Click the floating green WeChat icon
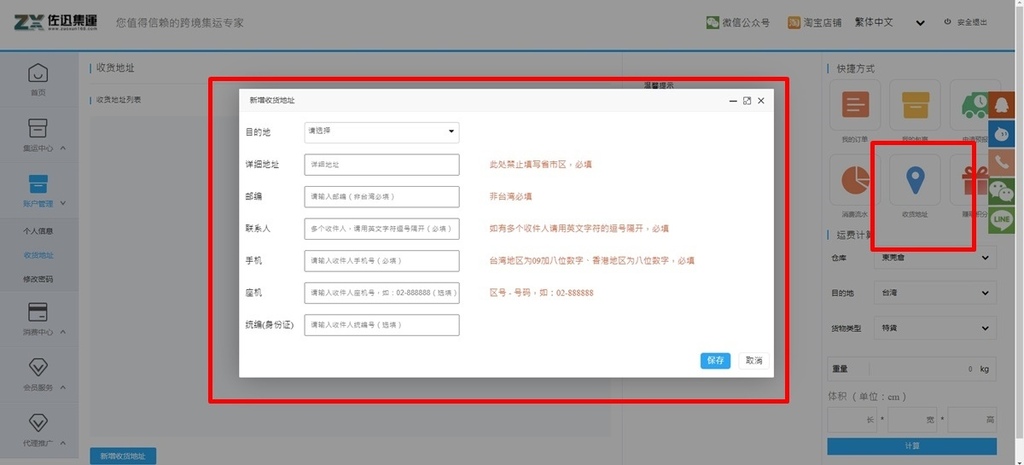Viewport: 1024px width, 465px height. [x=1002, y=191]
